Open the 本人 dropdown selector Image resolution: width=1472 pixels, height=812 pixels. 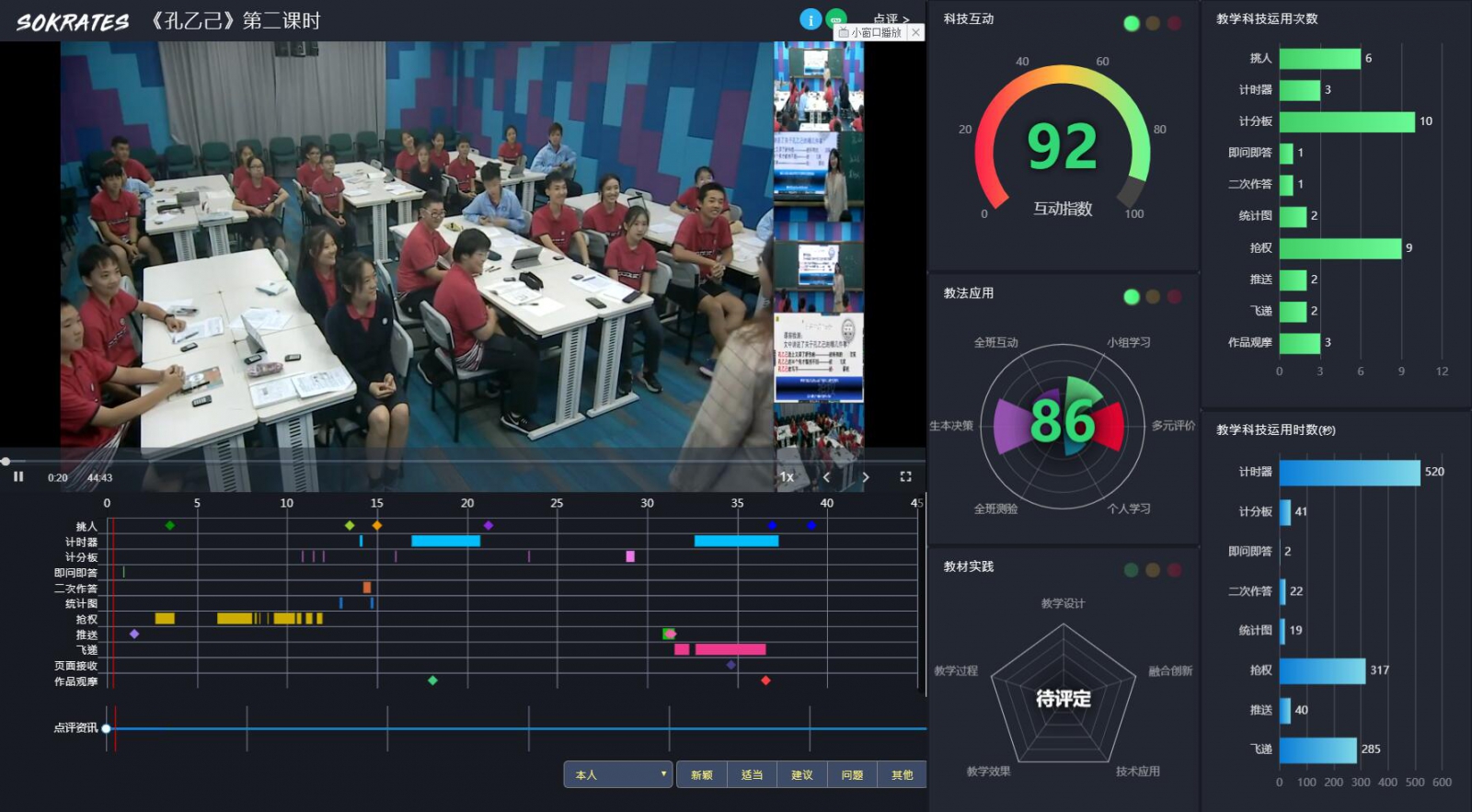(x=618, y=774)
